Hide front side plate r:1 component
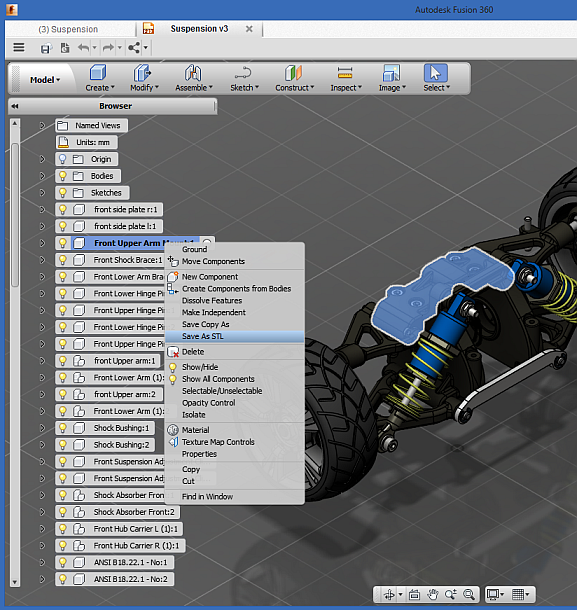This screenshot has height=610, width=577. 62,210
